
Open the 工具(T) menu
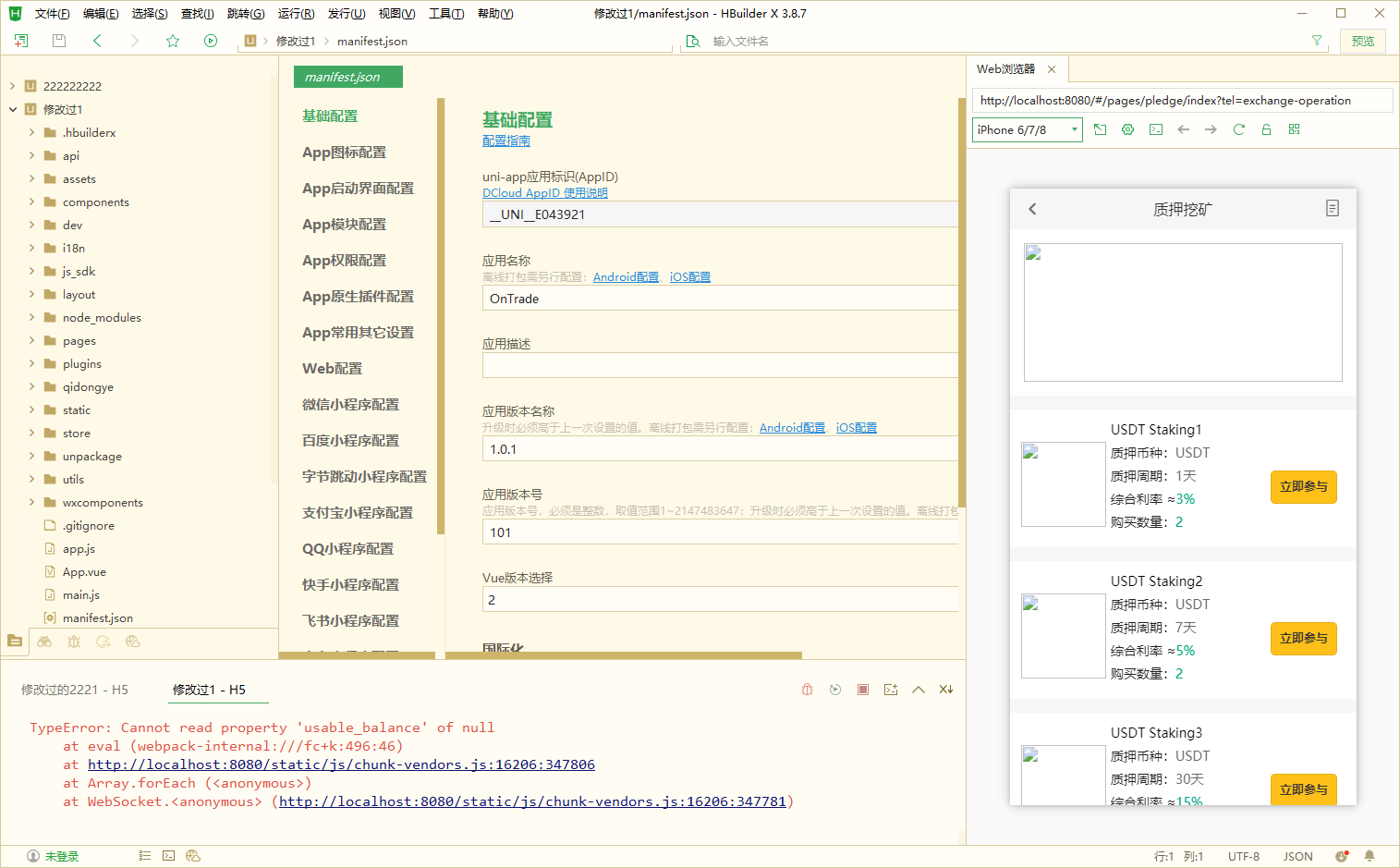pos(446,14)
